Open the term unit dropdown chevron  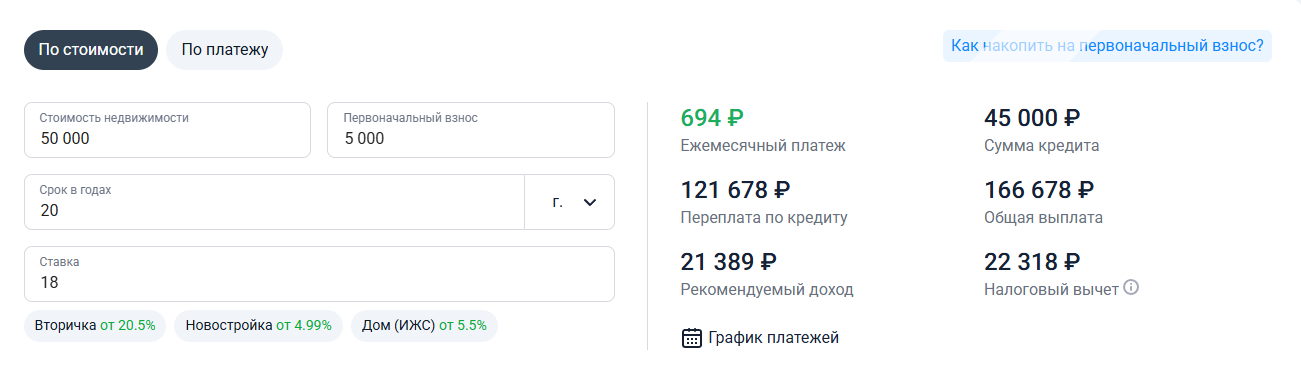(x=590, y=202)
